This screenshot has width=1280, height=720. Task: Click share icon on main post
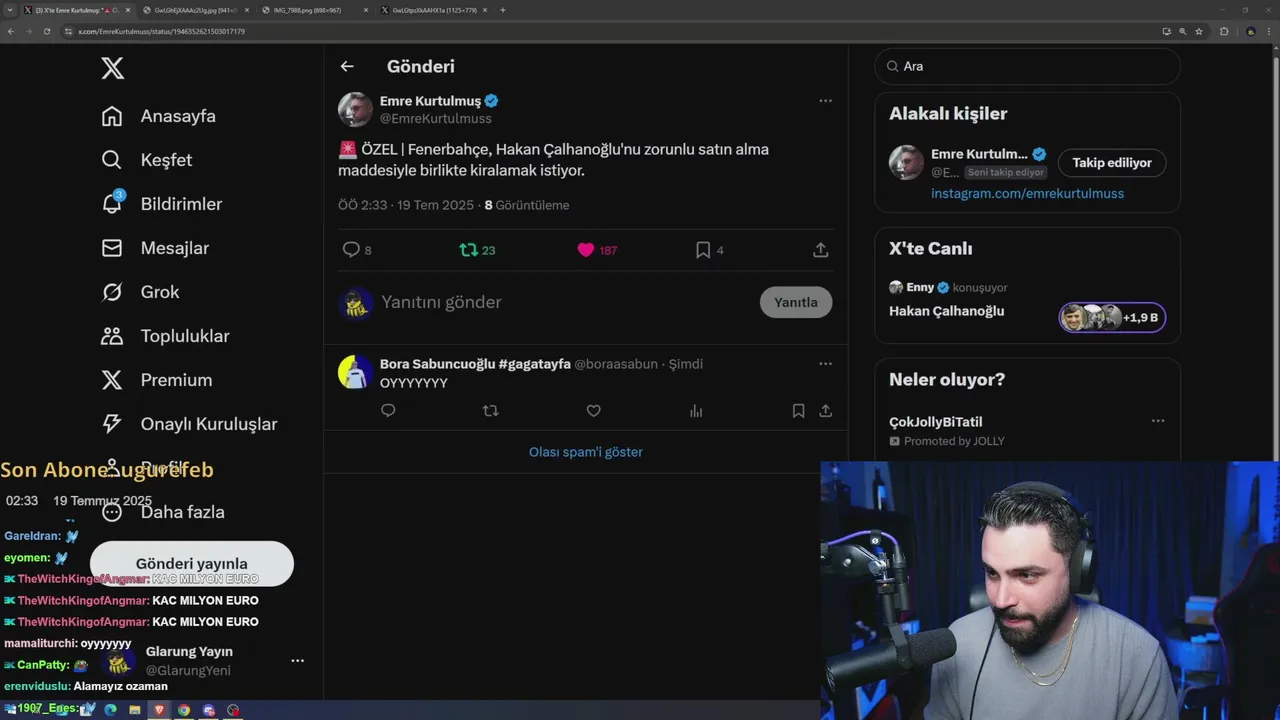coord(821,250)
